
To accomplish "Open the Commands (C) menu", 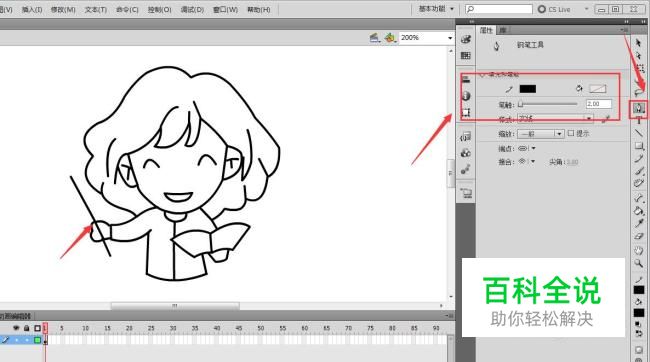I will click(127, 9).
